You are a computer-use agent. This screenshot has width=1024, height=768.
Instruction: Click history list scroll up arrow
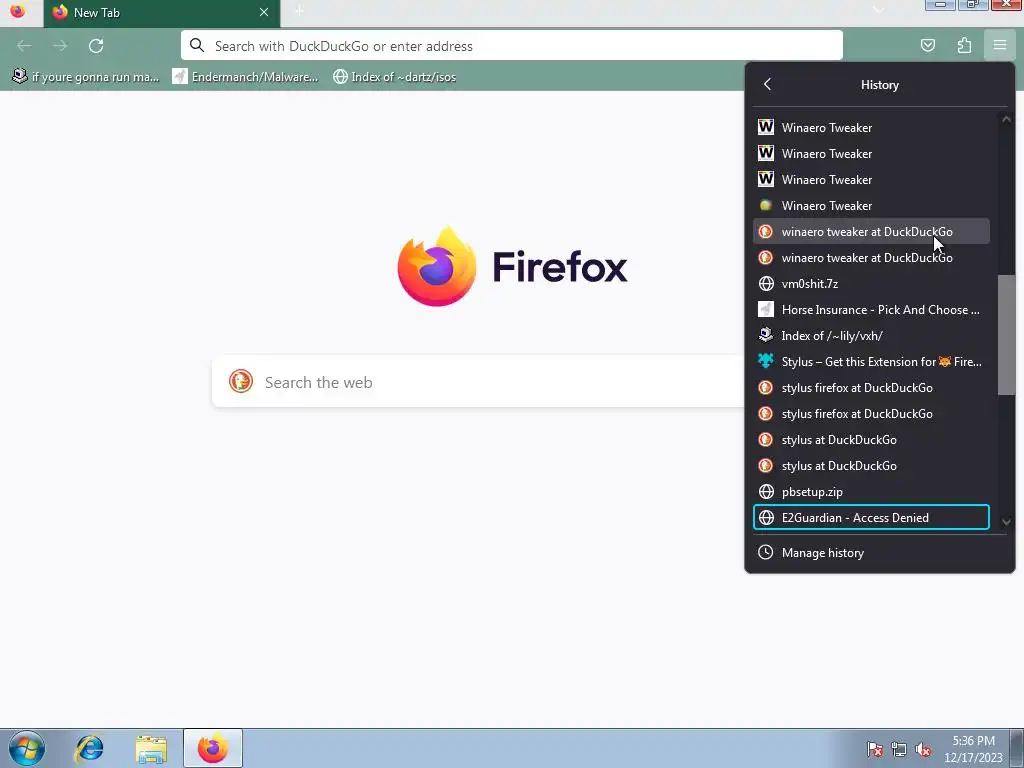point(1006,120)
